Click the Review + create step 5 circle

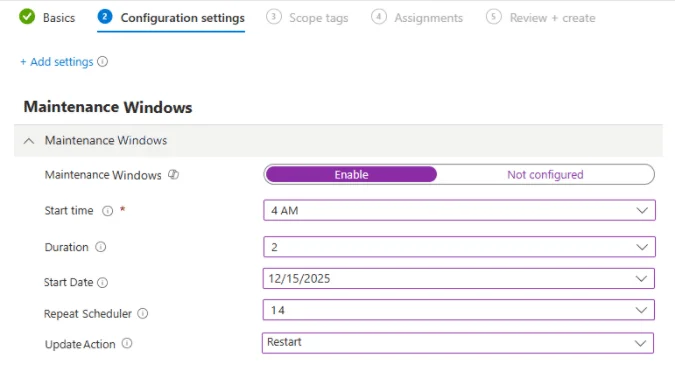coord(494,17)
